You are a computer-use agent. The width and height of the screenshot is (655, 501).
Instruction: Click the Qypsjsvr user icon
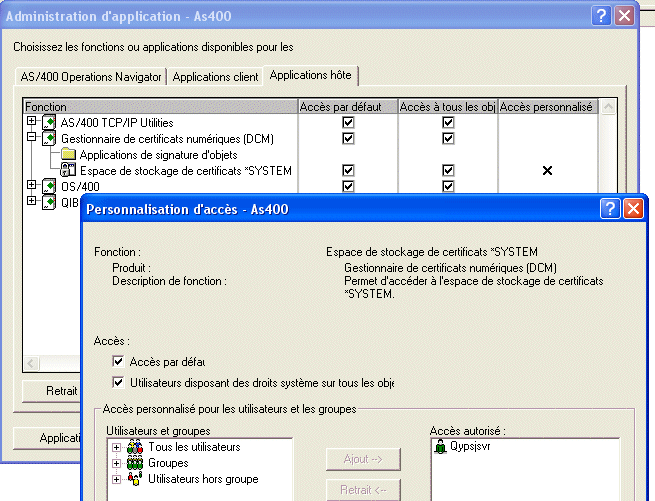(440, 446)
